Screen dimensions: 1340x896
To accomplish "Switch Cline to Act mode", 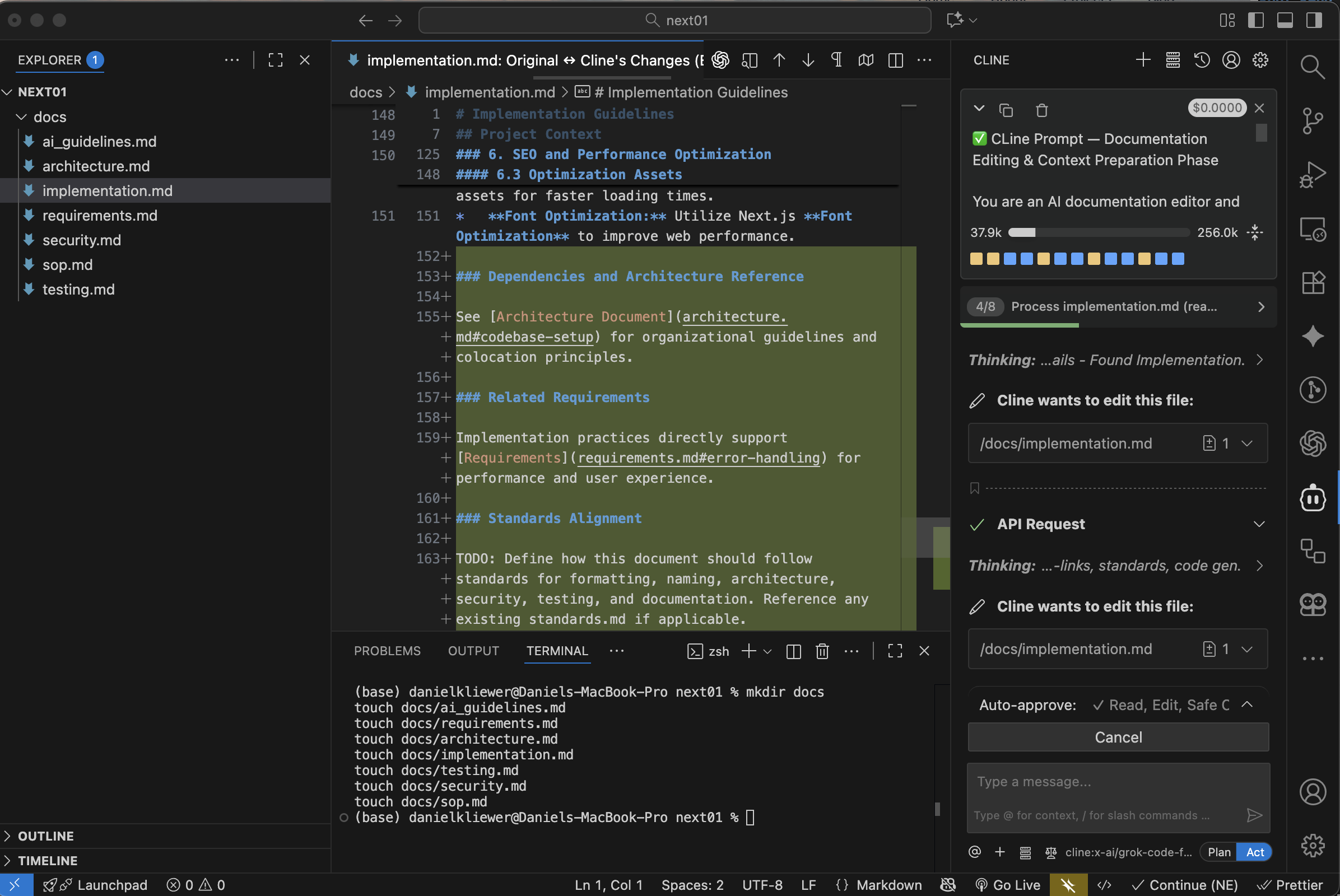I will click(1255, 852).
